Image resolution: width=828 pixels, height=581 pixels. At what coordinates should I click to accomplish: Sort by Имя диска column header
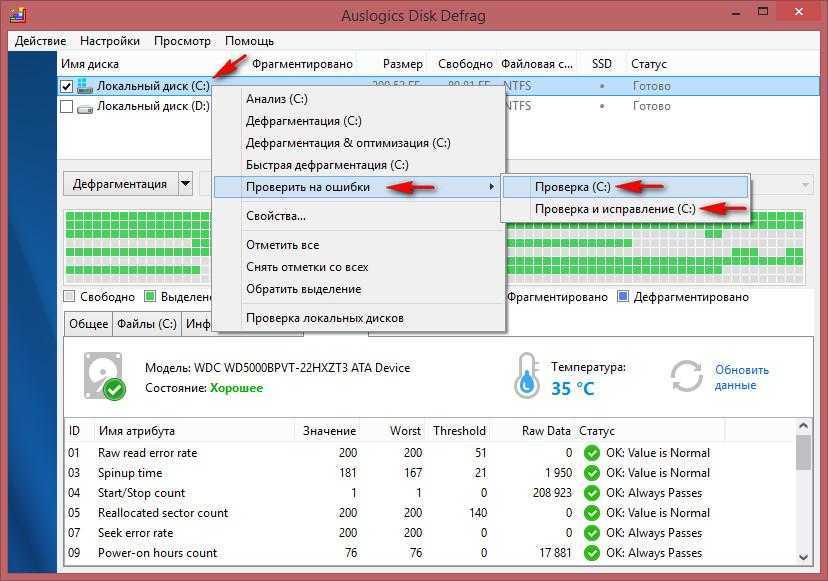coord(90,64)
